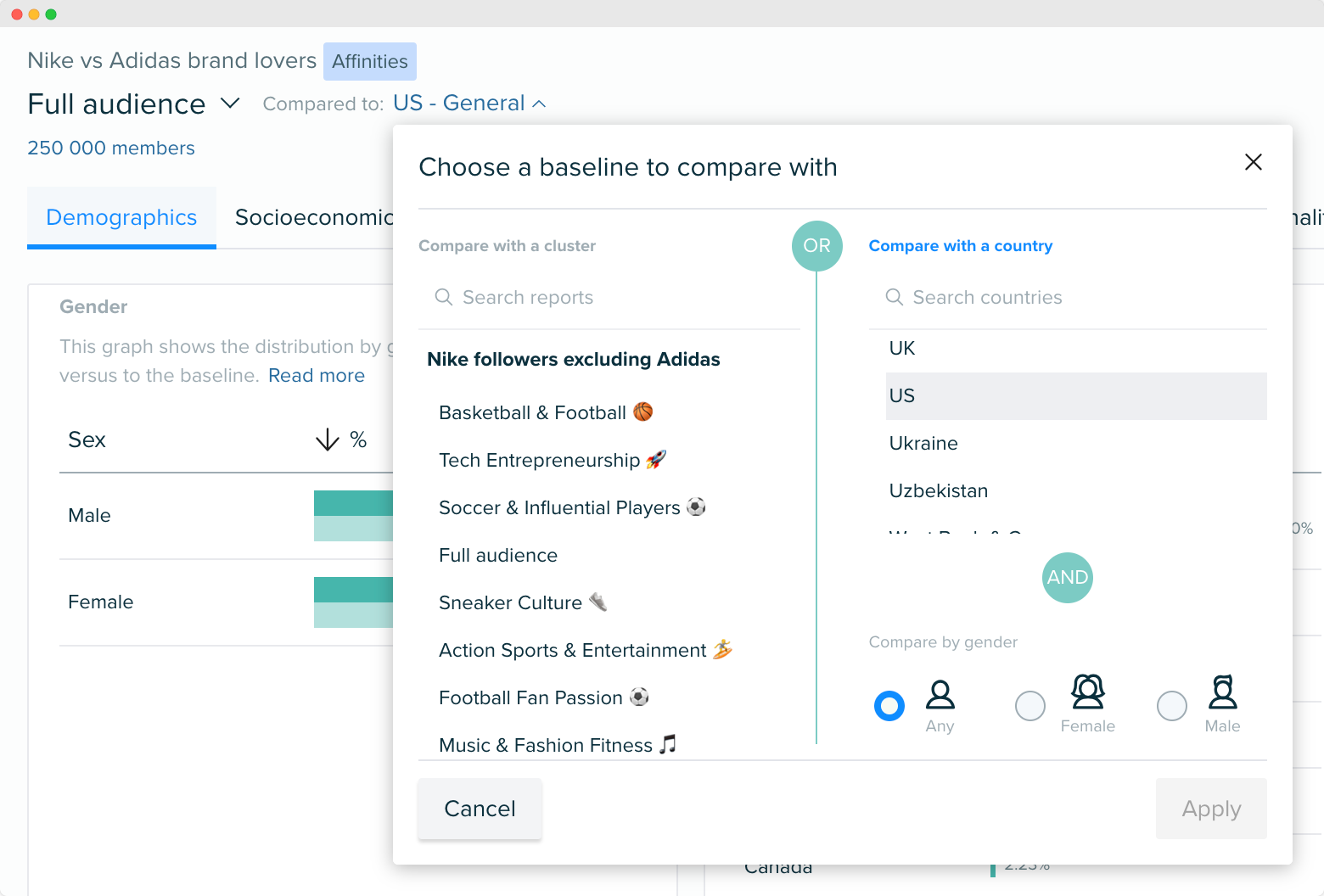Click the basketball emoji beside Basketball & Football
This screenshot has height=896, width=1324.
click(x=643, y=412)
